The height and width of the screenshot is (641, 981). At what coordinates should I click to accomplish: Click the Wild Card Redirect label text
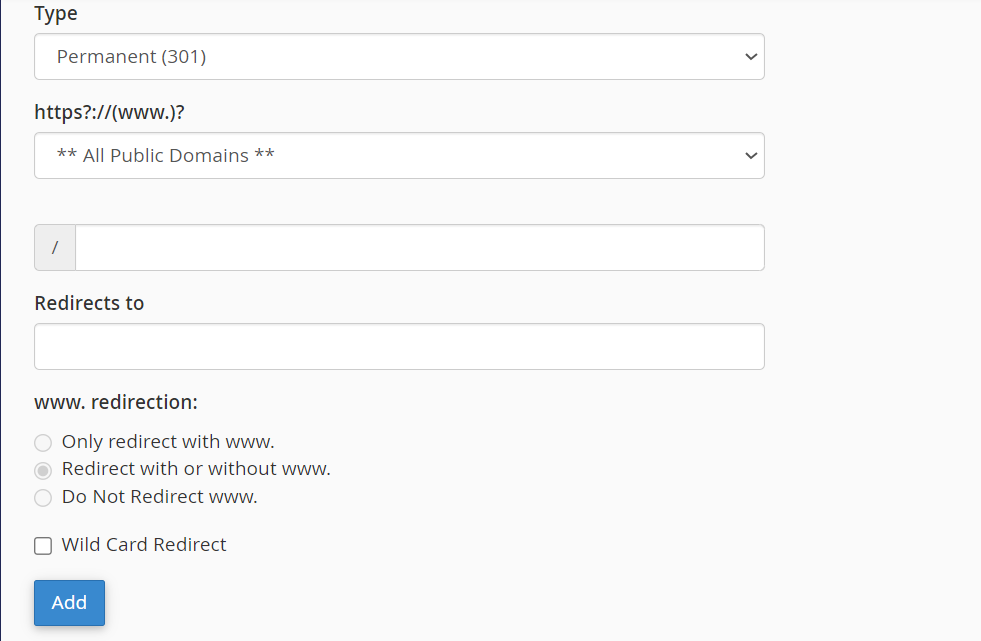(144, 545)
